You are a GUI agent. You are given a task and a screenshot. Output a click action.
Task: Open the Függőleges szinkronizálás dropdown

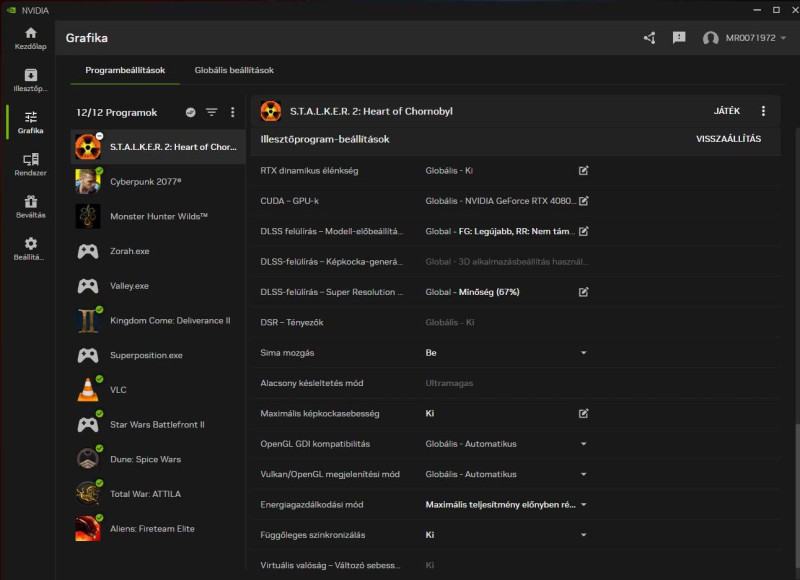(x=584, y=535)
